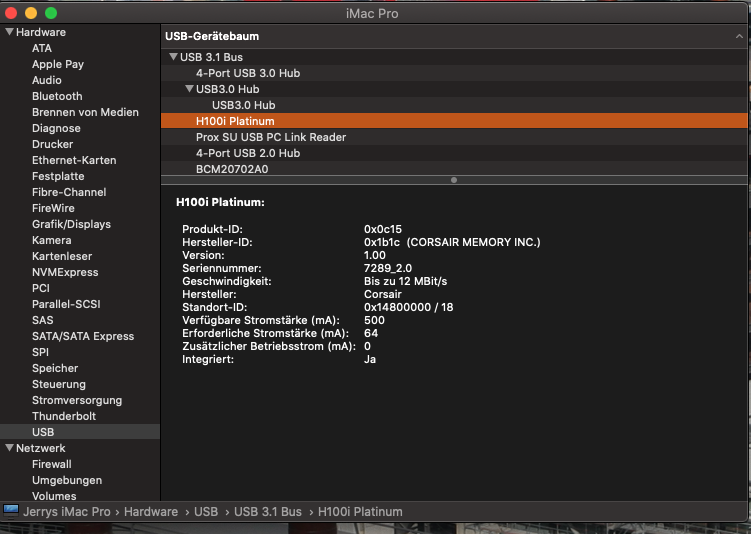Select the nested child USB3.0 Hub row

click(x=454, y=105)
